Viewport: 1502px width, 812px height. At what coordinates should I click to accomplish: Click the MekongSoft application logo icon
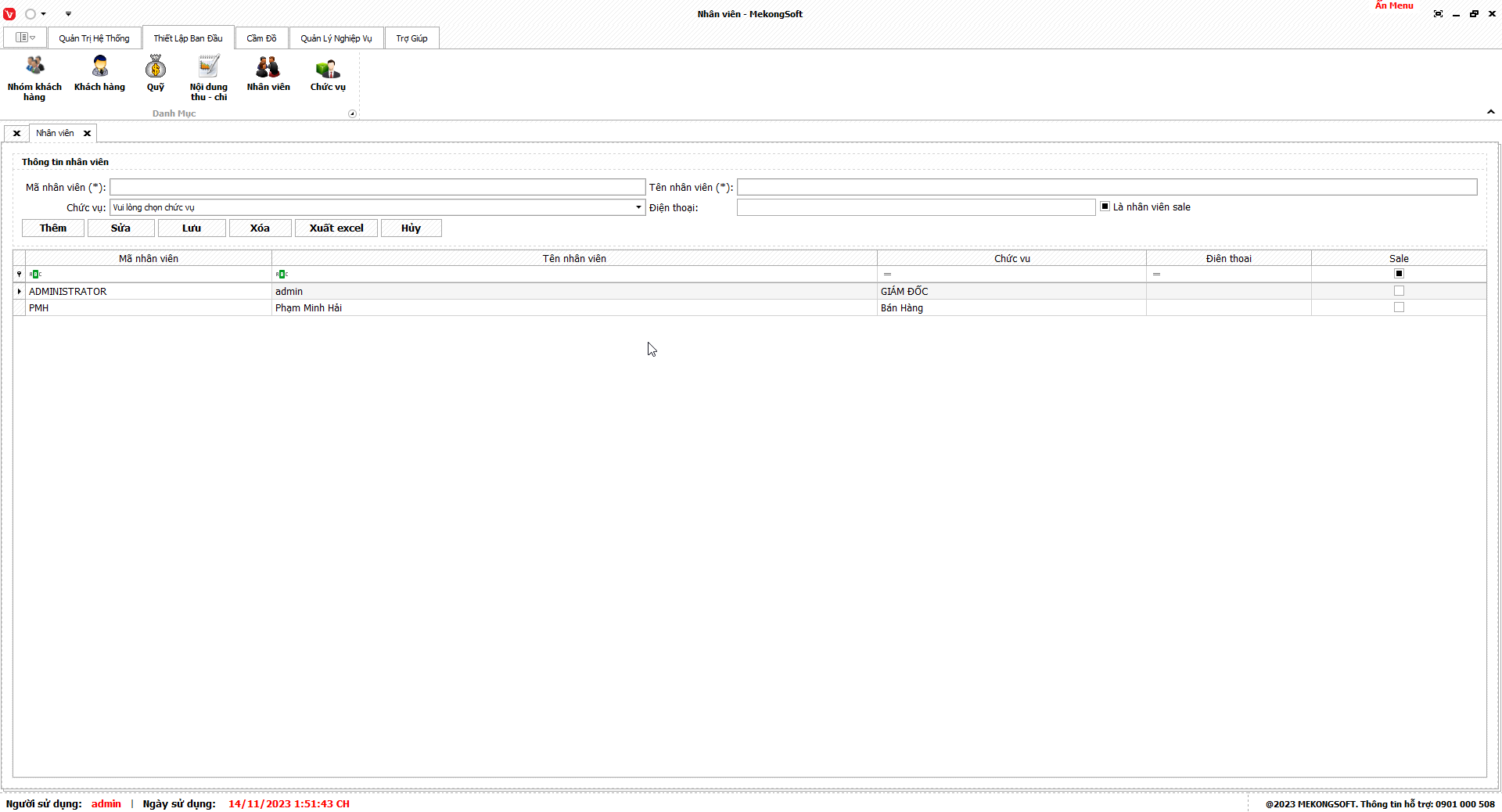[9, 14]
